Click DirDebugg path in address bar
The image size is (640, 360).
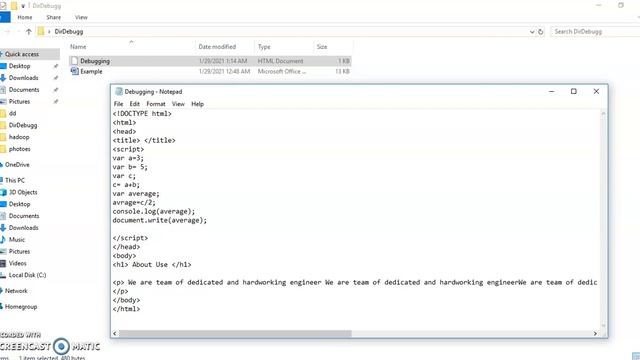(69, 31)
